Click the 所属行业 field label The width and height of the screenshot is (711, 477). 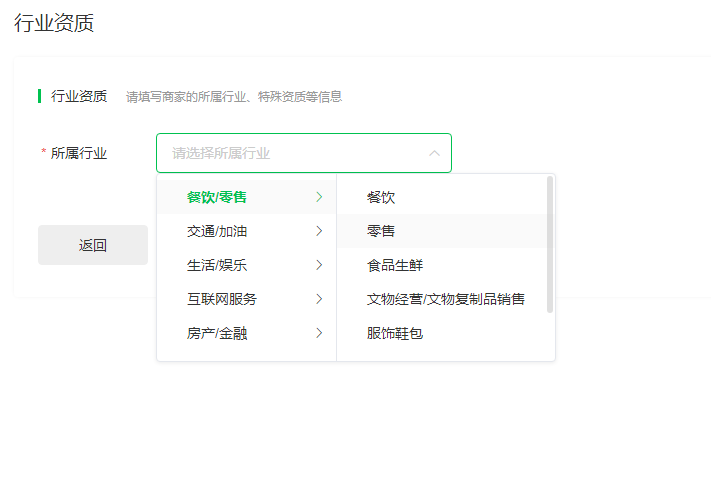pyautogui.click(x=78, y=153)
